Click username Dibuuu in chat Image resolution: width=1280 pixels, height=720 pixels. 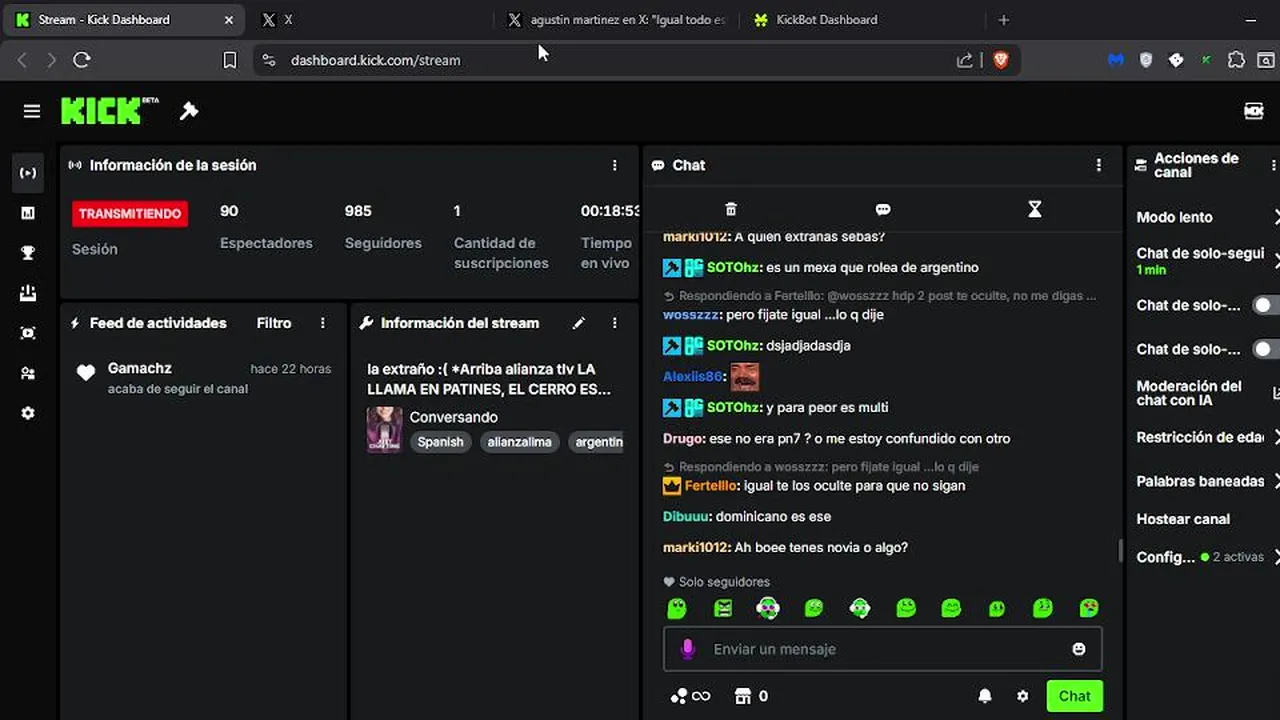(687, 517)
